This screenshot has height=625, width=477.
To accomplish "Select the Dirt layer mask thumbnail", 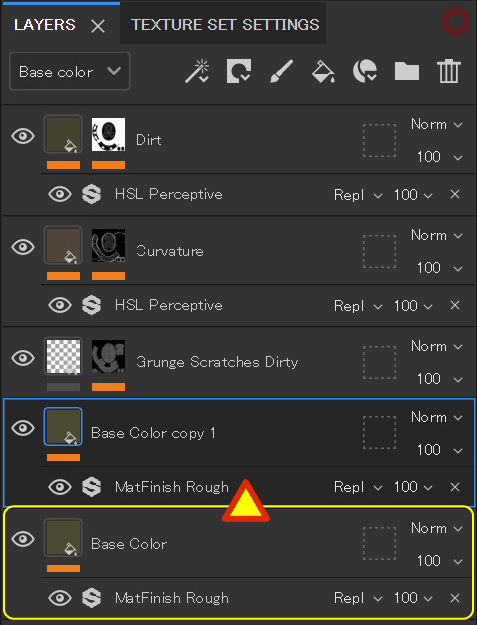I will 108,134.
